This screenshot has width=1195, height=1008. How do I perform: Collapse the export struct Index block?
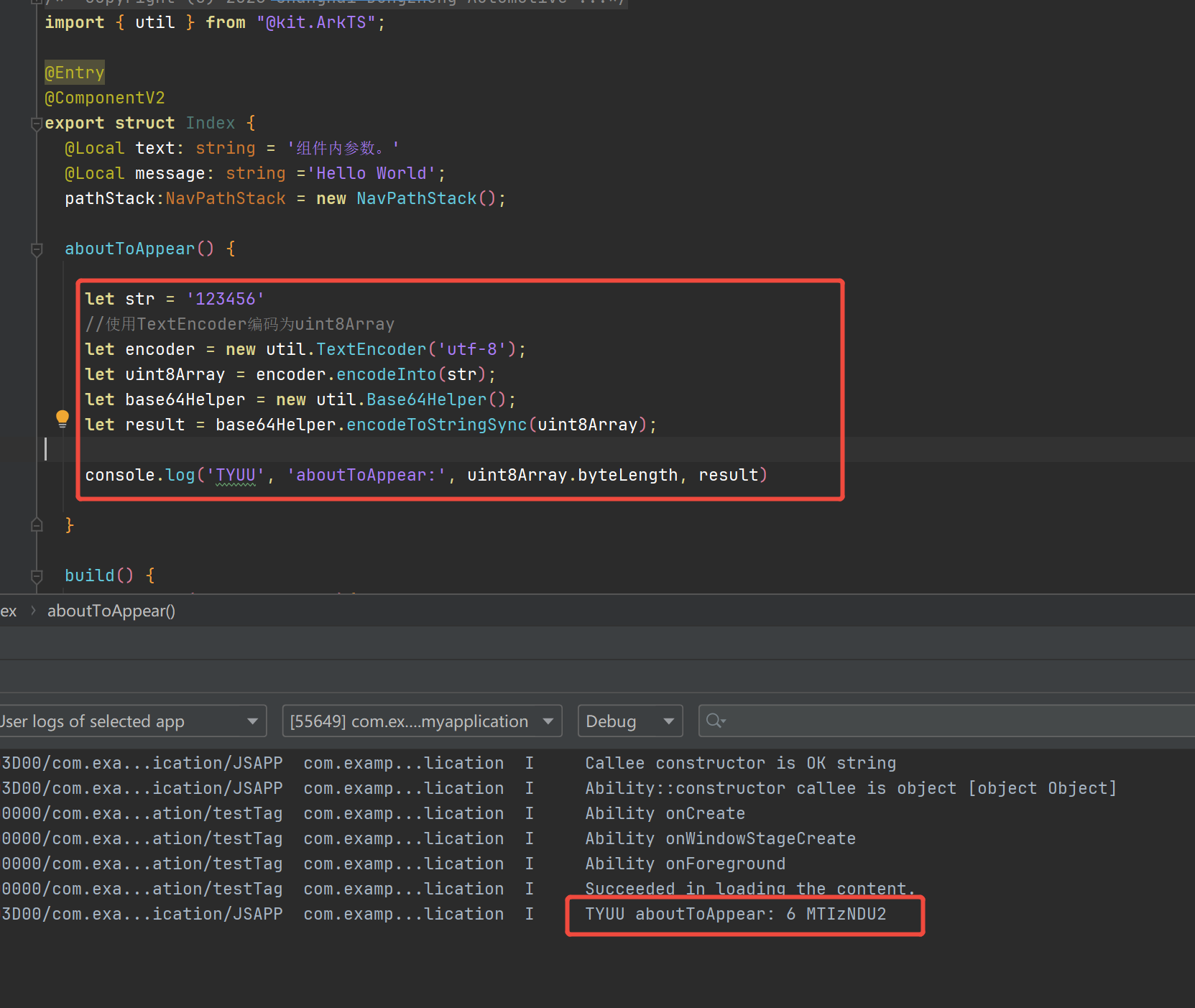(x=37, y=124)
